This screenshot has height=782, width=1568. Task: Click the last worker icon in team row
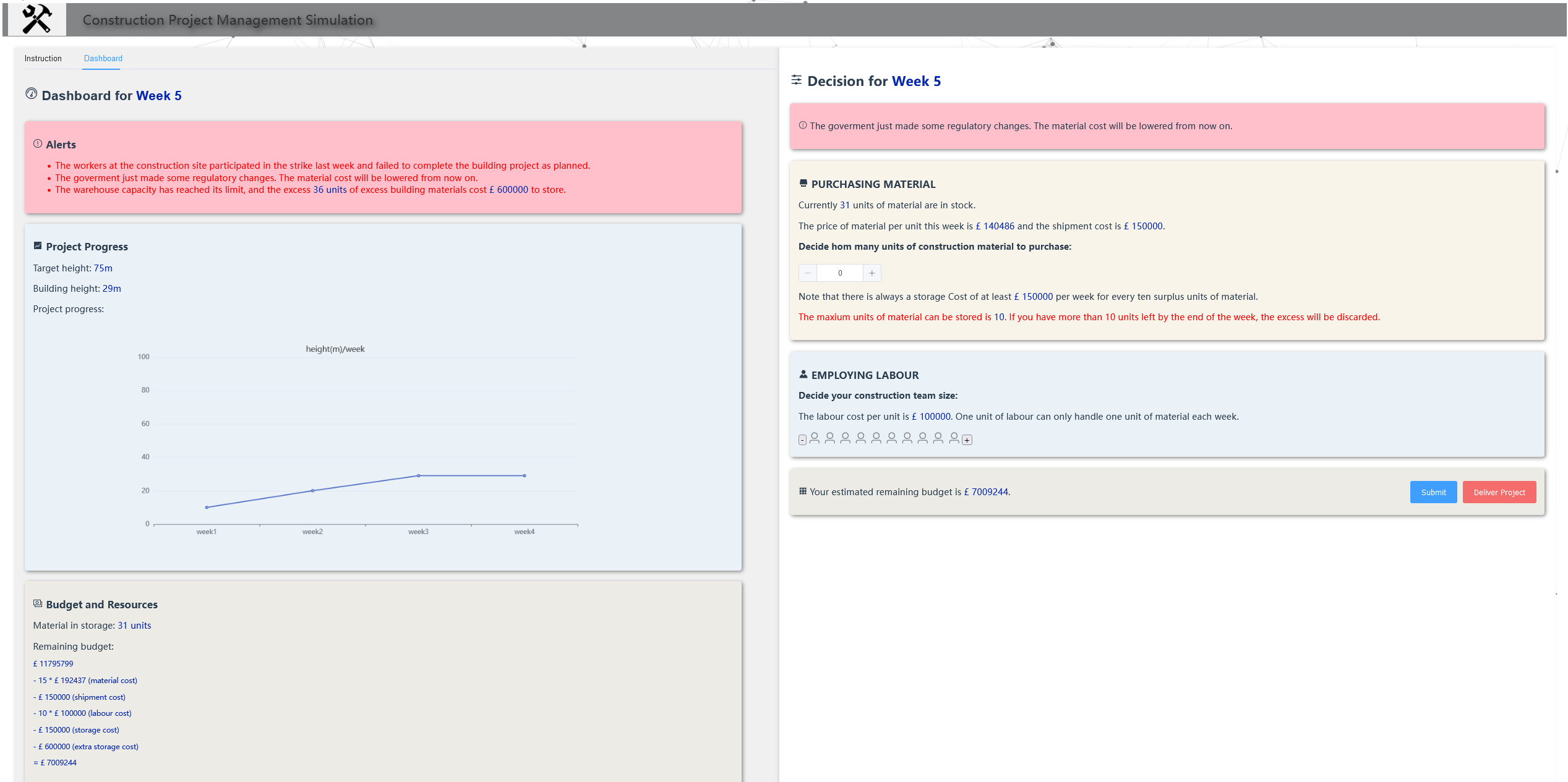[954, 438]
